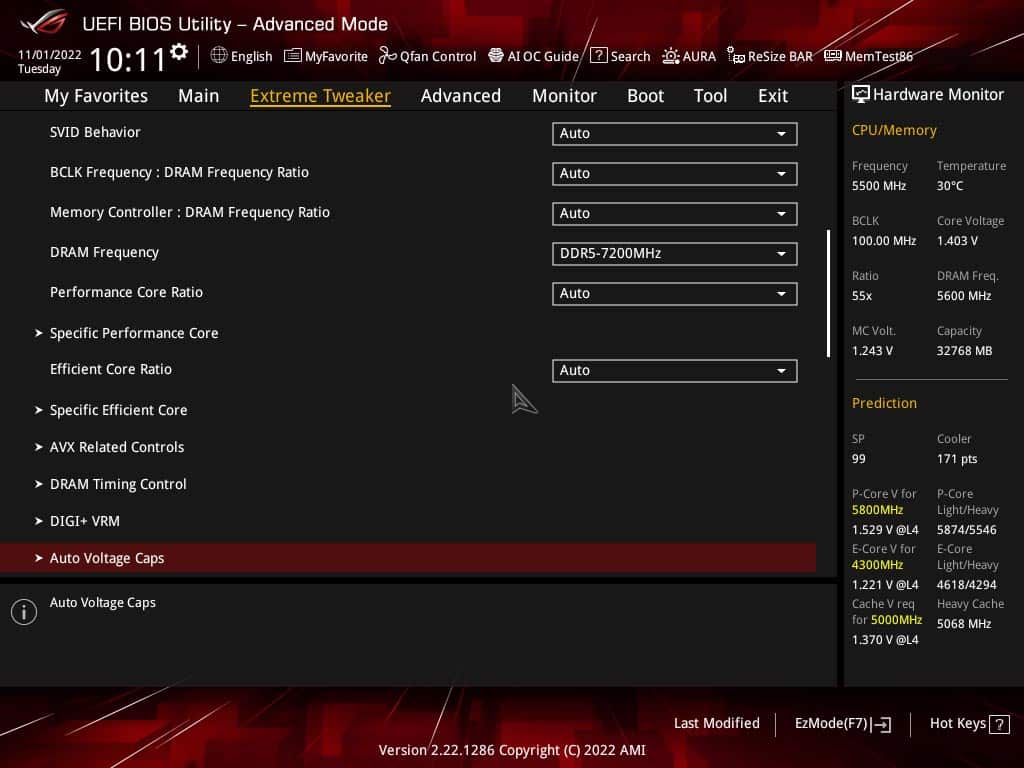1024x768 pixels.
Task: Expand AVX Related Controls submenu
Action: 117,447
